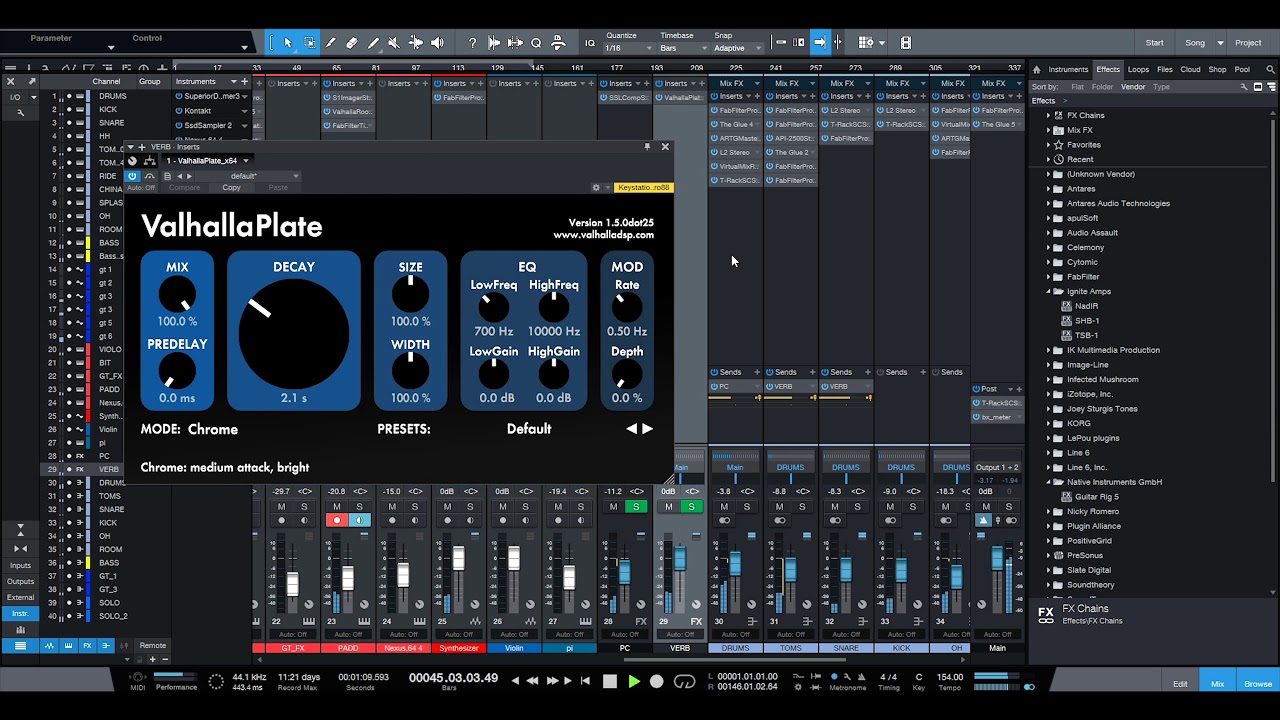1280x720 pixels.
Task: Mute the GT_FX channel 22
Action: 282,507
